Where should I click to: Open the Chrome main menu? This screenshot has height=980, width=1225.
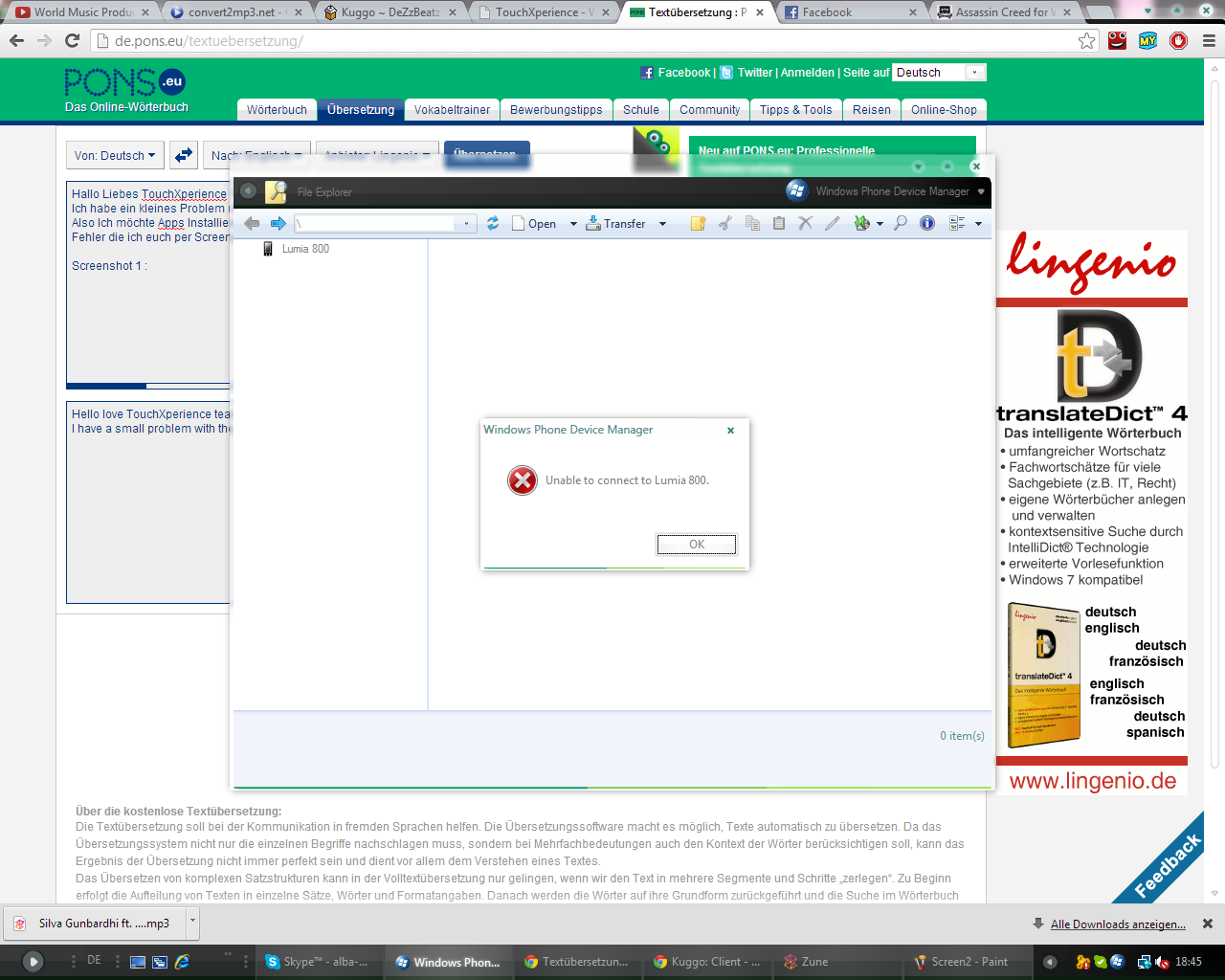[x=1209, y=41]
